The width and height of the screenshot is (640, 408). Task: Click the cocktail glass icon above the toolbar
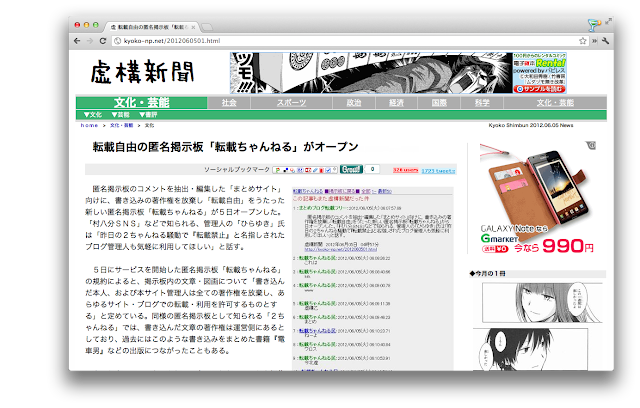[x=593, y=25]
